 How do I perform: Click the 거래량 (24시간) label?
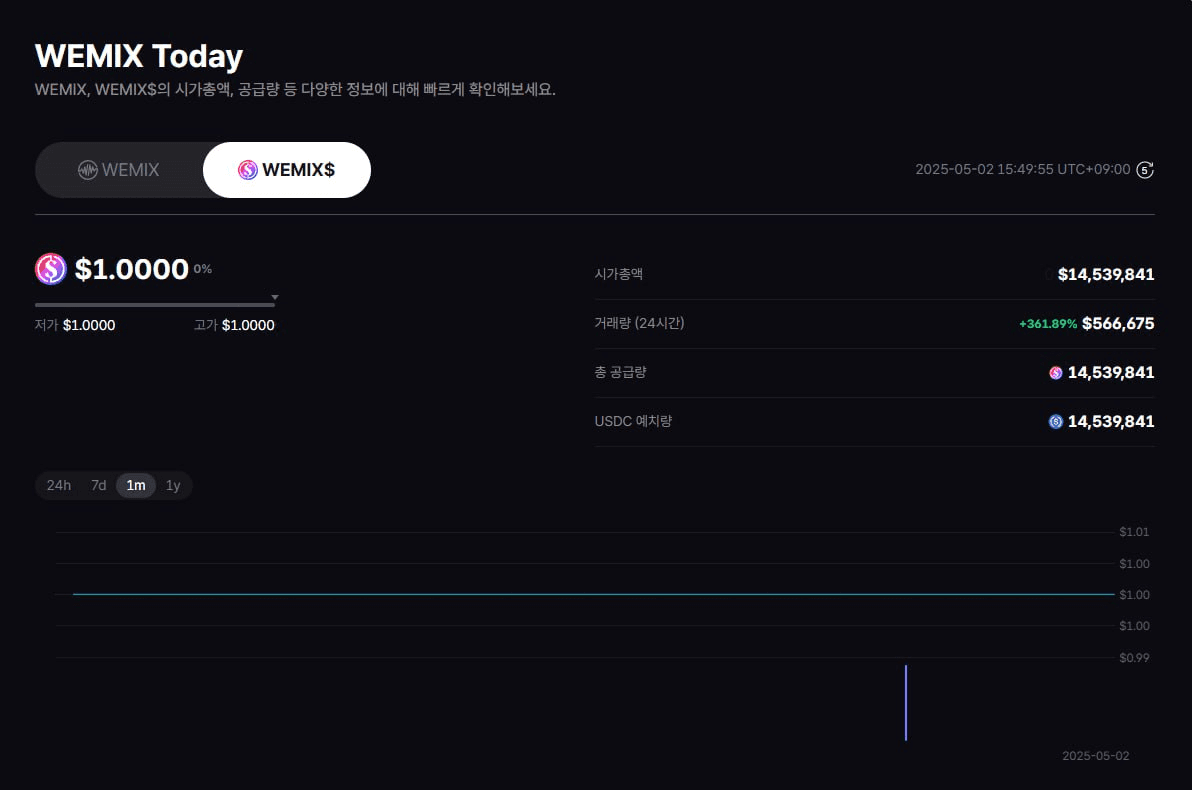[639, 323]
